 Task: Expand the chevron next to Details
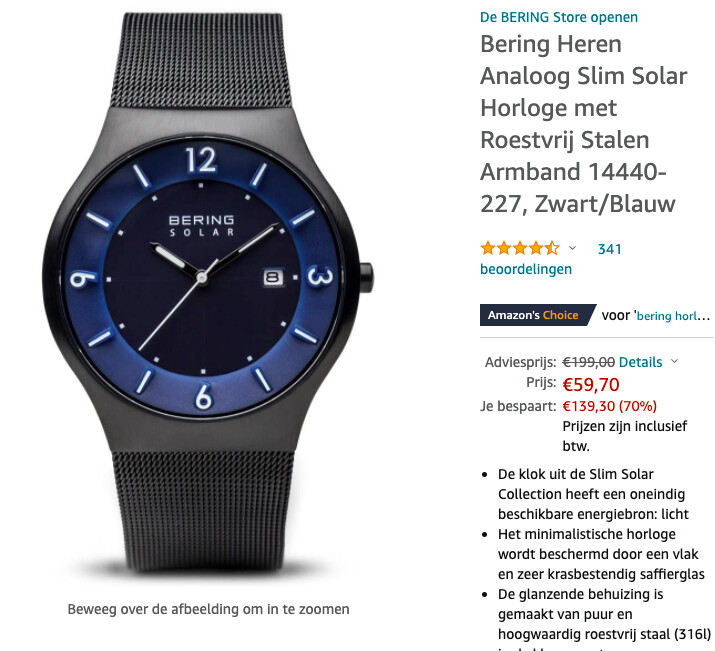pos(674,362)
